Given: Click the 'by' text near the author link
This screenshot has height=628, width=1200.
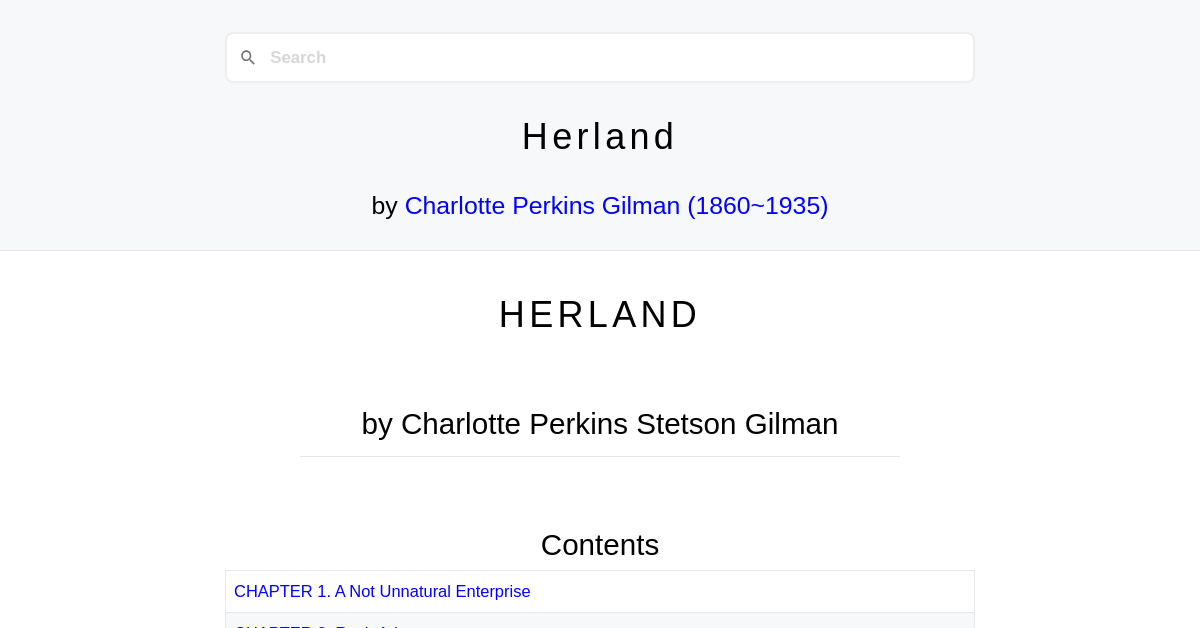Looking at the screenshot, I should tap(386, 205).
